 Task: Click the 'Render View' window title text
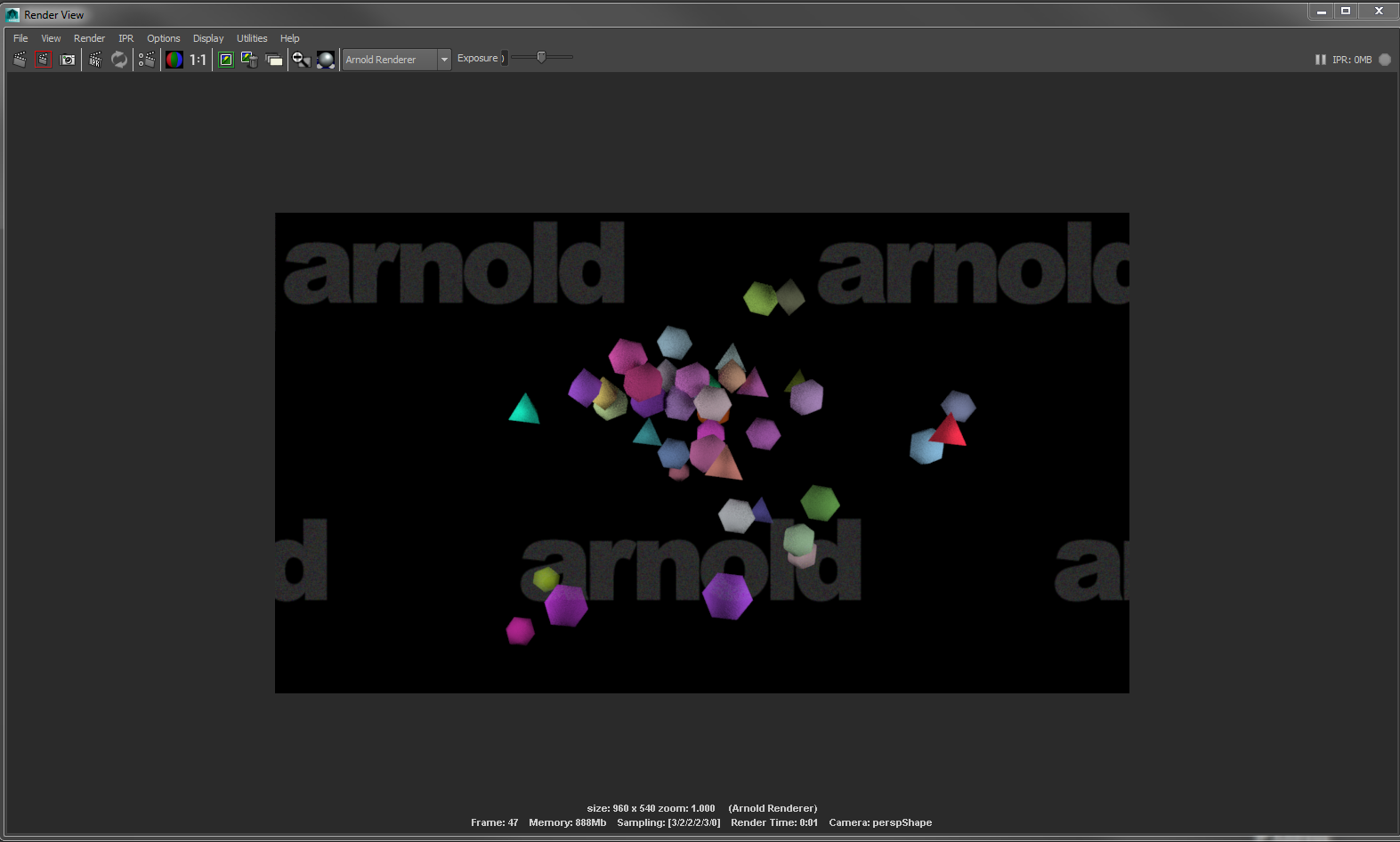point(54,15)
